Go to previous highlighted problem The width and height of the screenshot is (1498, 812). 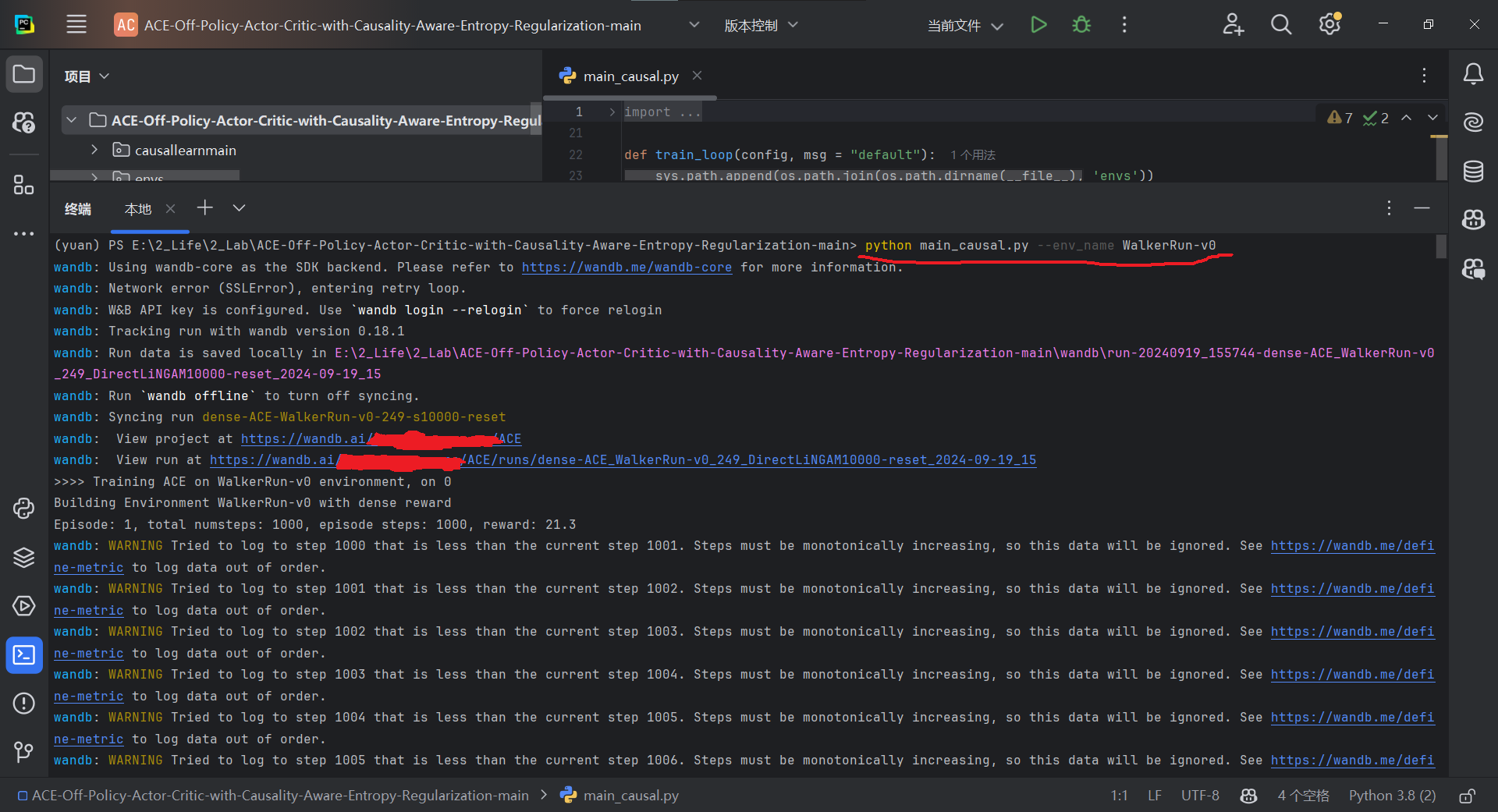tap(1406, 118)
